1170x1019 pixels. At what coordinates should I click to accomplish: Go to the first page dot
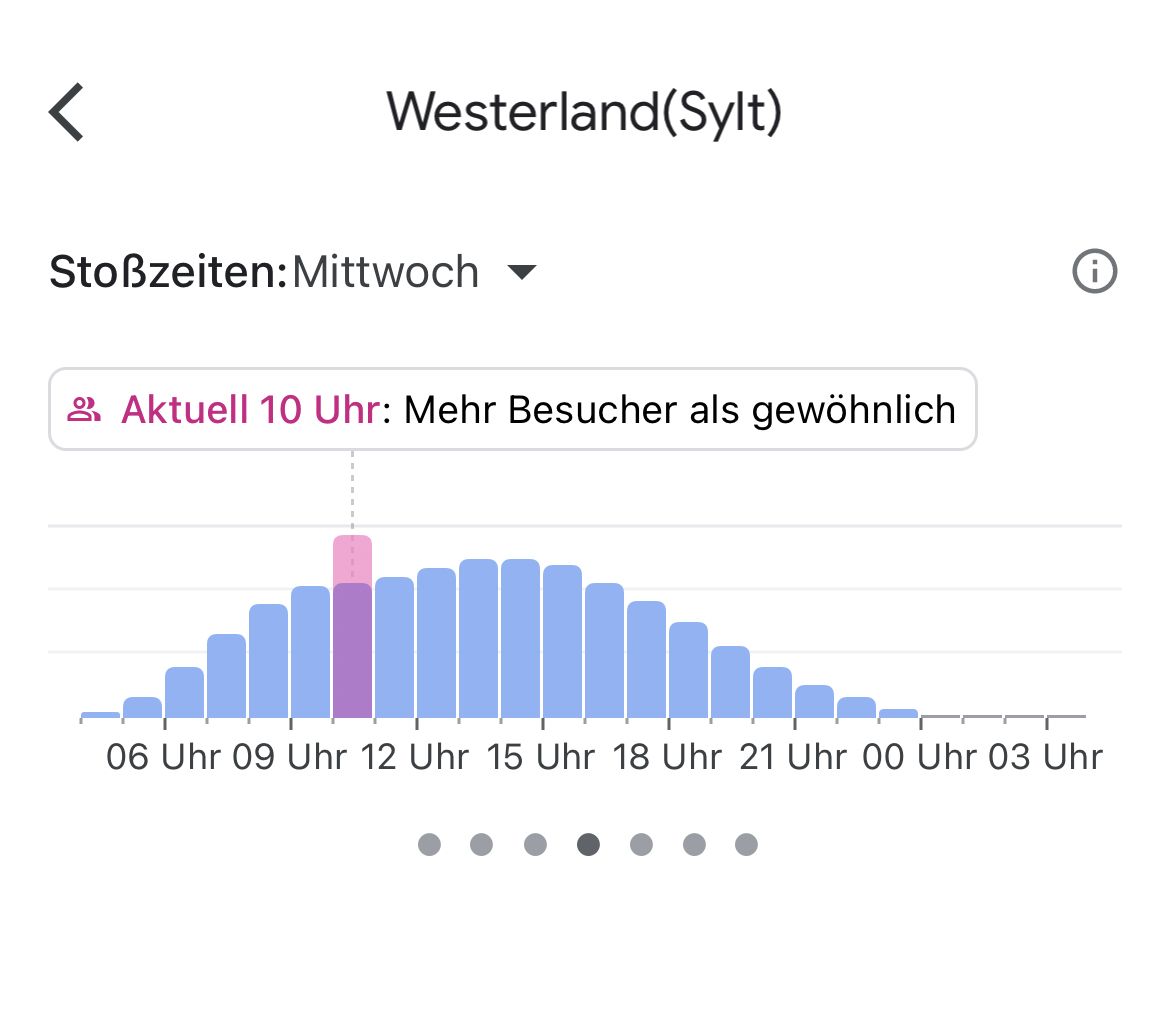[x=429, y=845]
